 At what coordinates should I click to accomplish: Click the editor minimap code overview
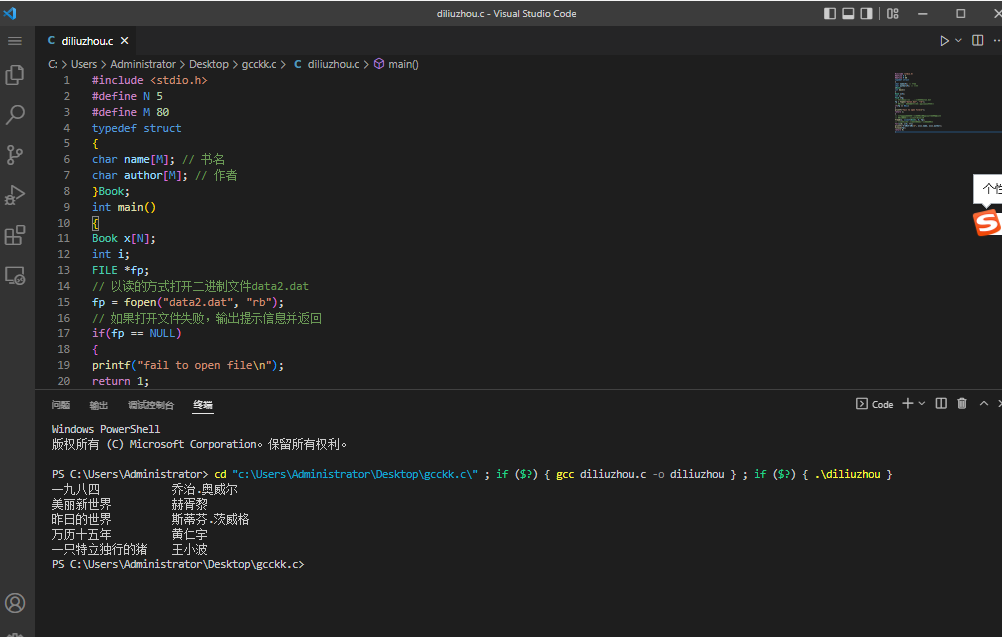tap(918, 102)
